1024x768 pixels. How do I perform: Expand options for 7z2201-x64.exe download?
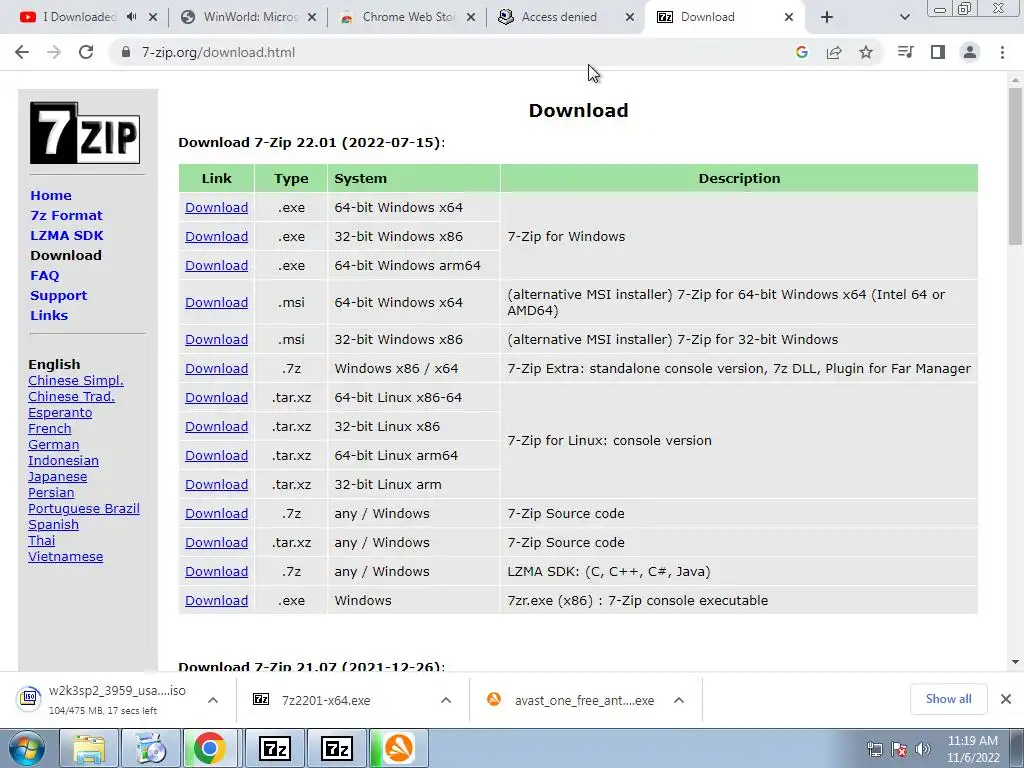pyautogui.click(x=446, y=700)
